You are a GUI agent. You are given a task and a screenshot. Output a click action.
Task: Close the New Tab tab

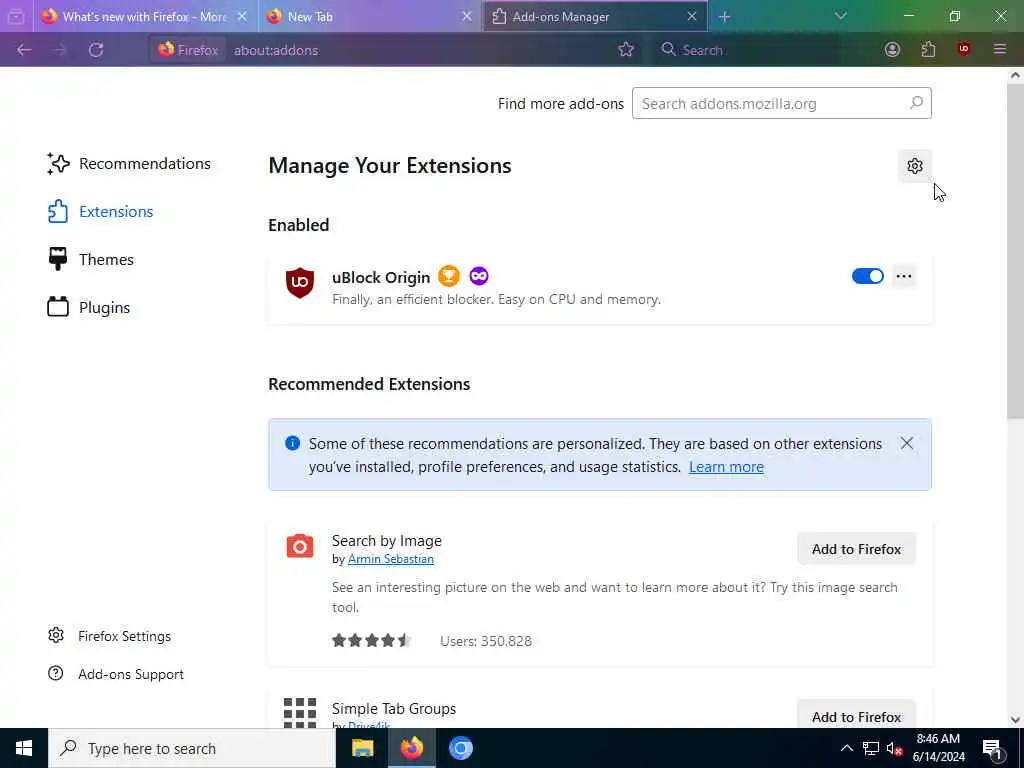466,17
